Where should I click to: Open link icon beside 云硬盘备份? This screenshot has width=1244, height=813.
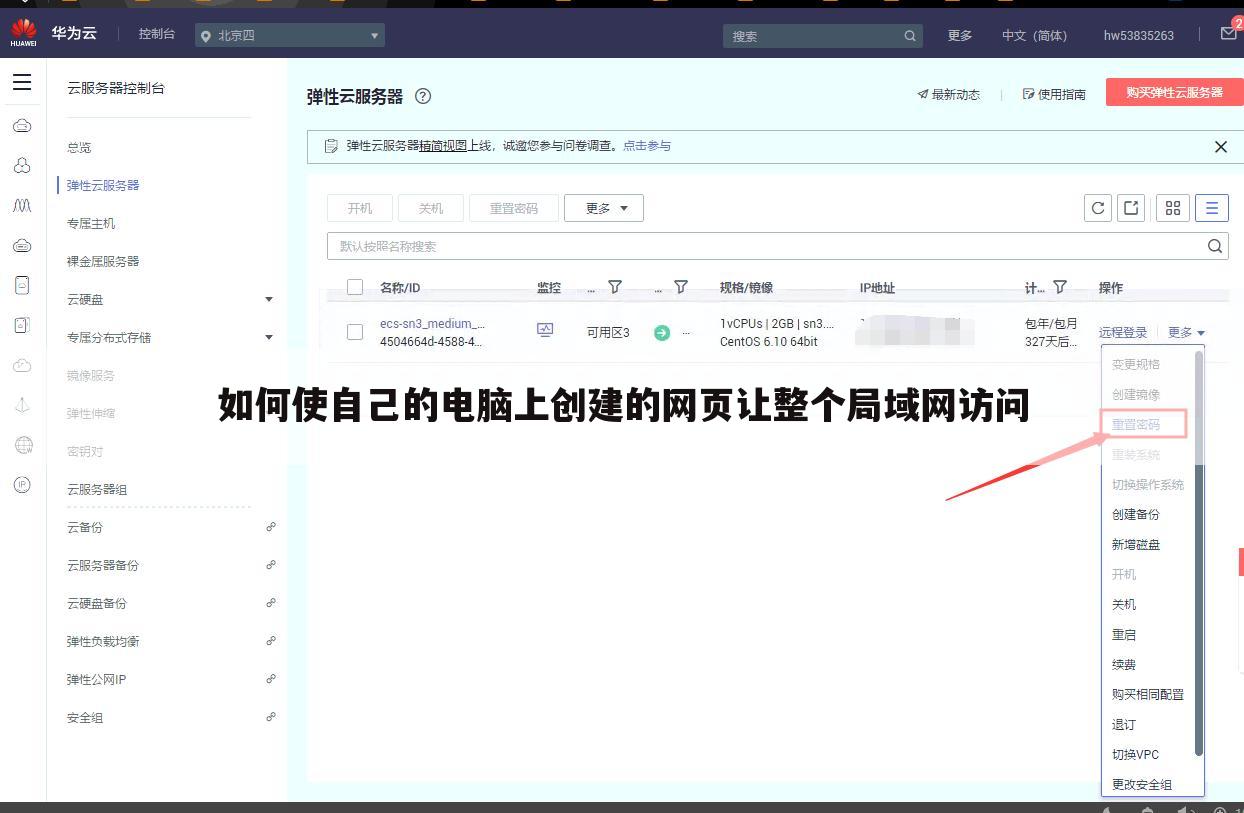pyautogui.click(x=271, y=603)
